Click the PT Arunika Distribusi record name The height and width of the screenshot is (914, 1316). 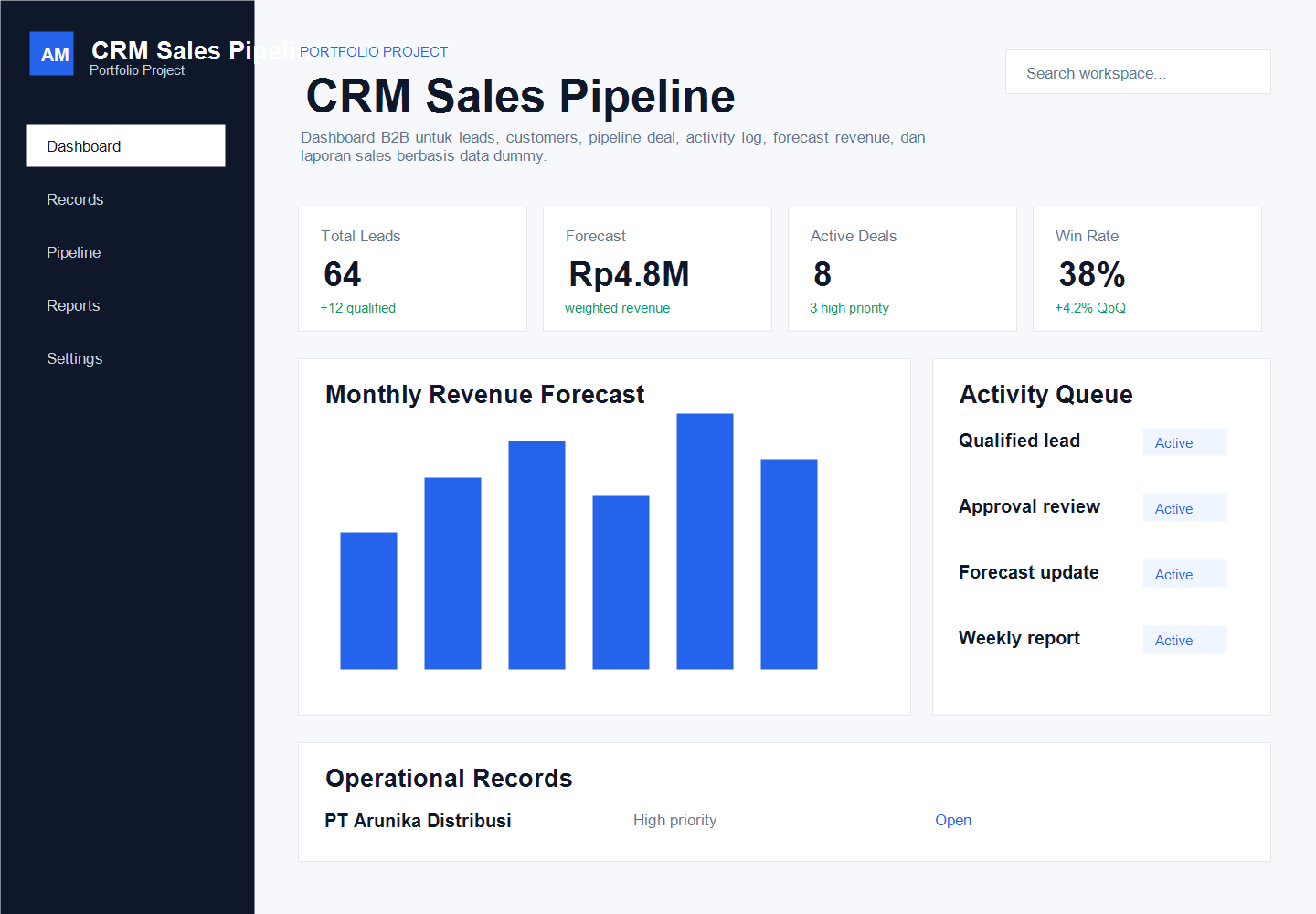coord(418,820)
